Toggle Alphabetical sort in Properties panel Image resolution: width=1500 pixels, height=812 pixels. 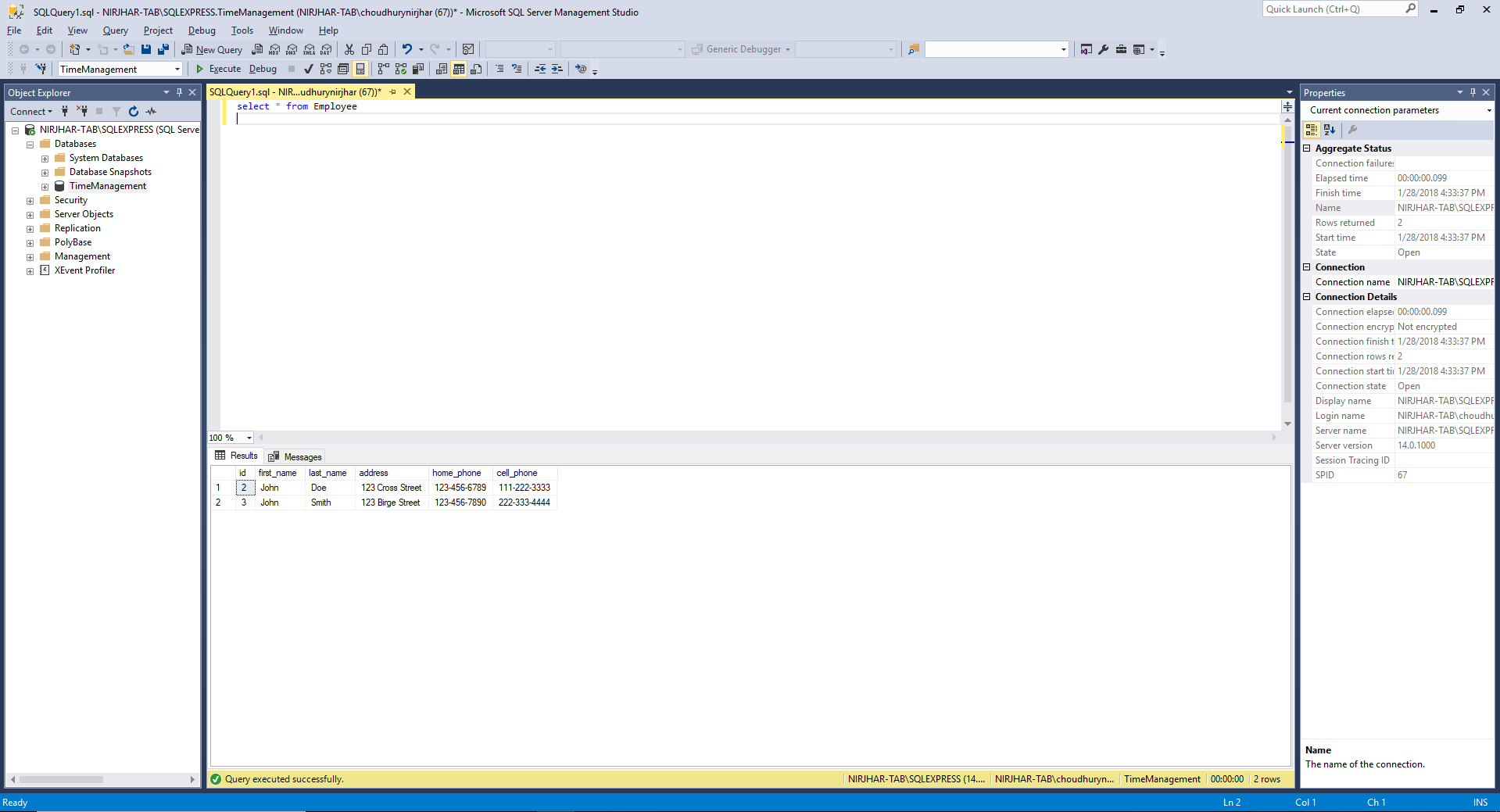pyautogui.click(x=1330, y=130)
